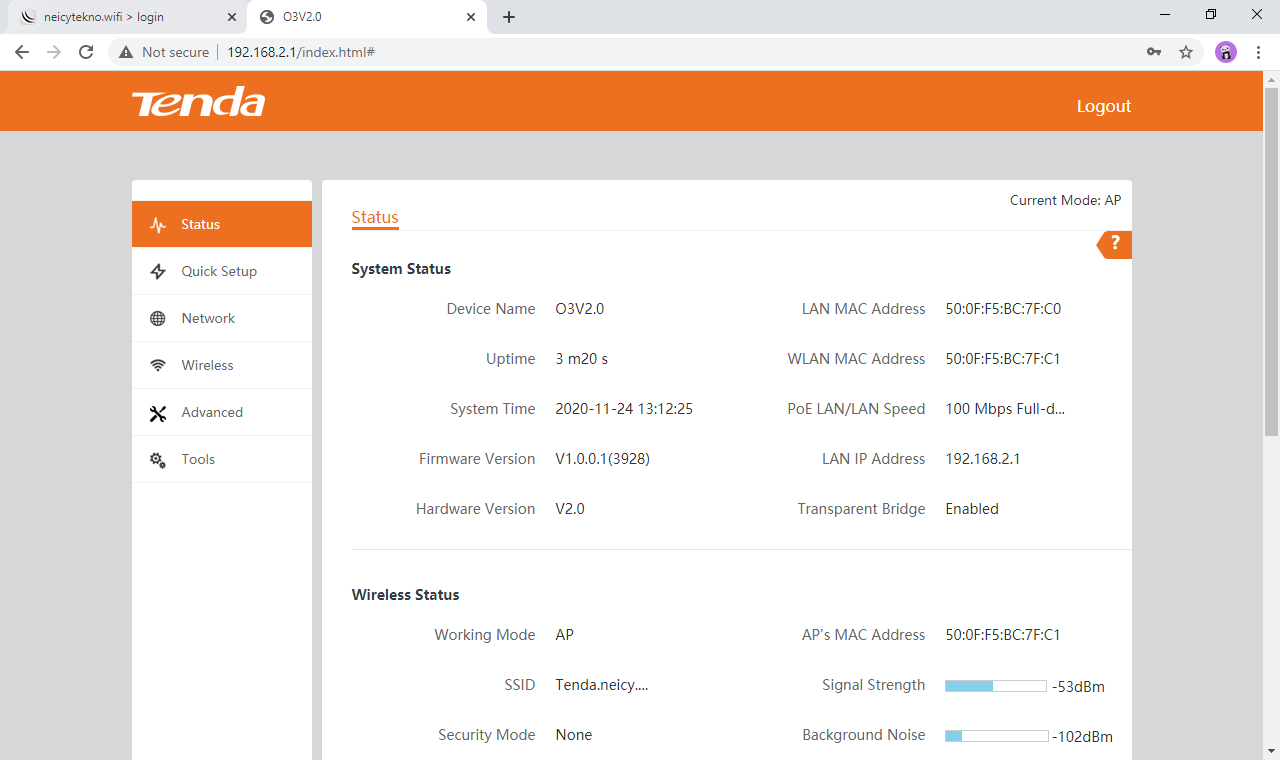Click the Firmware Version value V1.0.0.1(3928)
1280x760 pixels.
603,460
